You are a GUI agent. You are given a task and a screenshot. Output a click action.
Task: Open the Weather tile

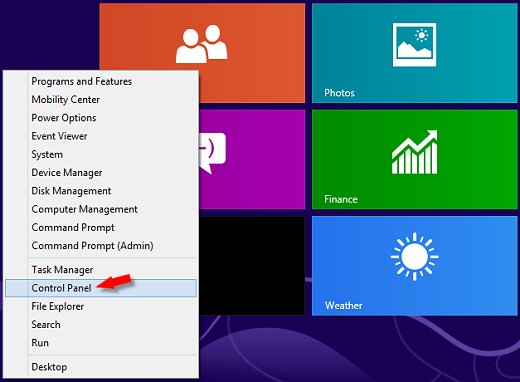tap(414, 266)
